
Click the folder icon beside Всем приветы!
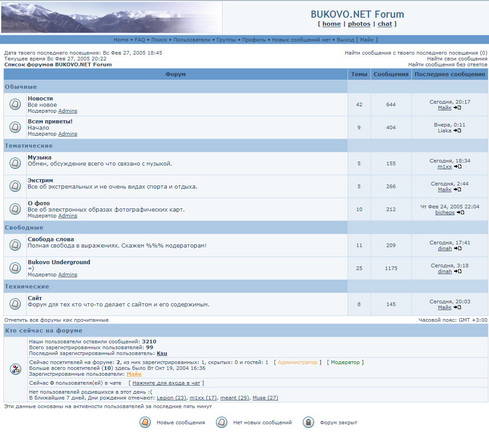[15, 127]
